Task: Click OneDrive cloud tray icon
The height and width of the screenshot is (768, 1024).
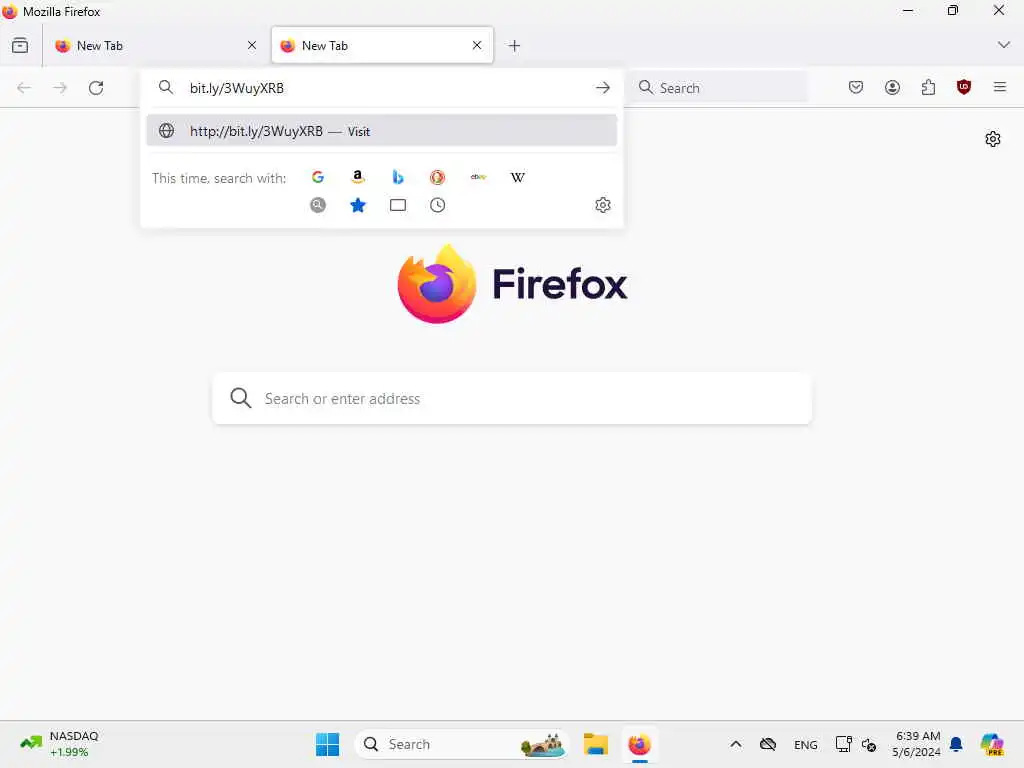Action: click(768, 744)
